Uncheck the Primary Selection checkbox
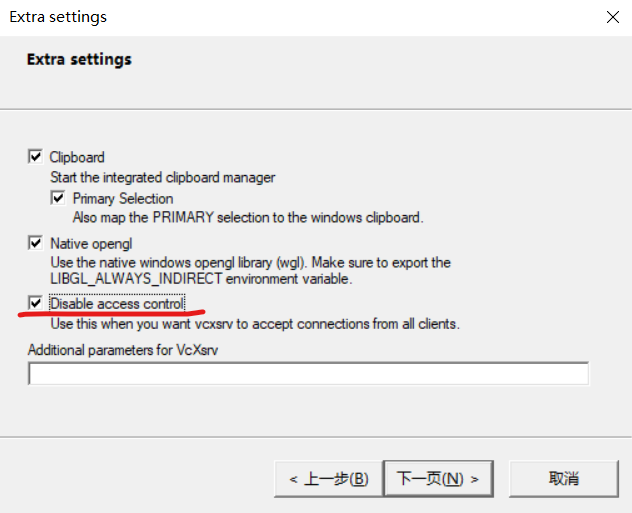This screenshot has height=513, width=632. (58, 198)
